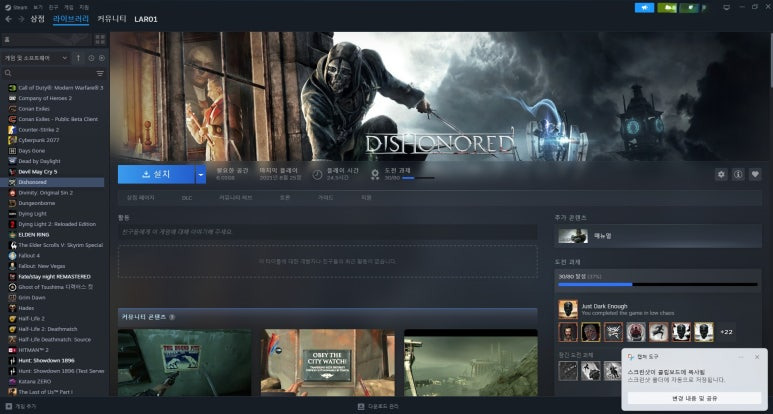Click the library search magnifier icon

point(8,73)
